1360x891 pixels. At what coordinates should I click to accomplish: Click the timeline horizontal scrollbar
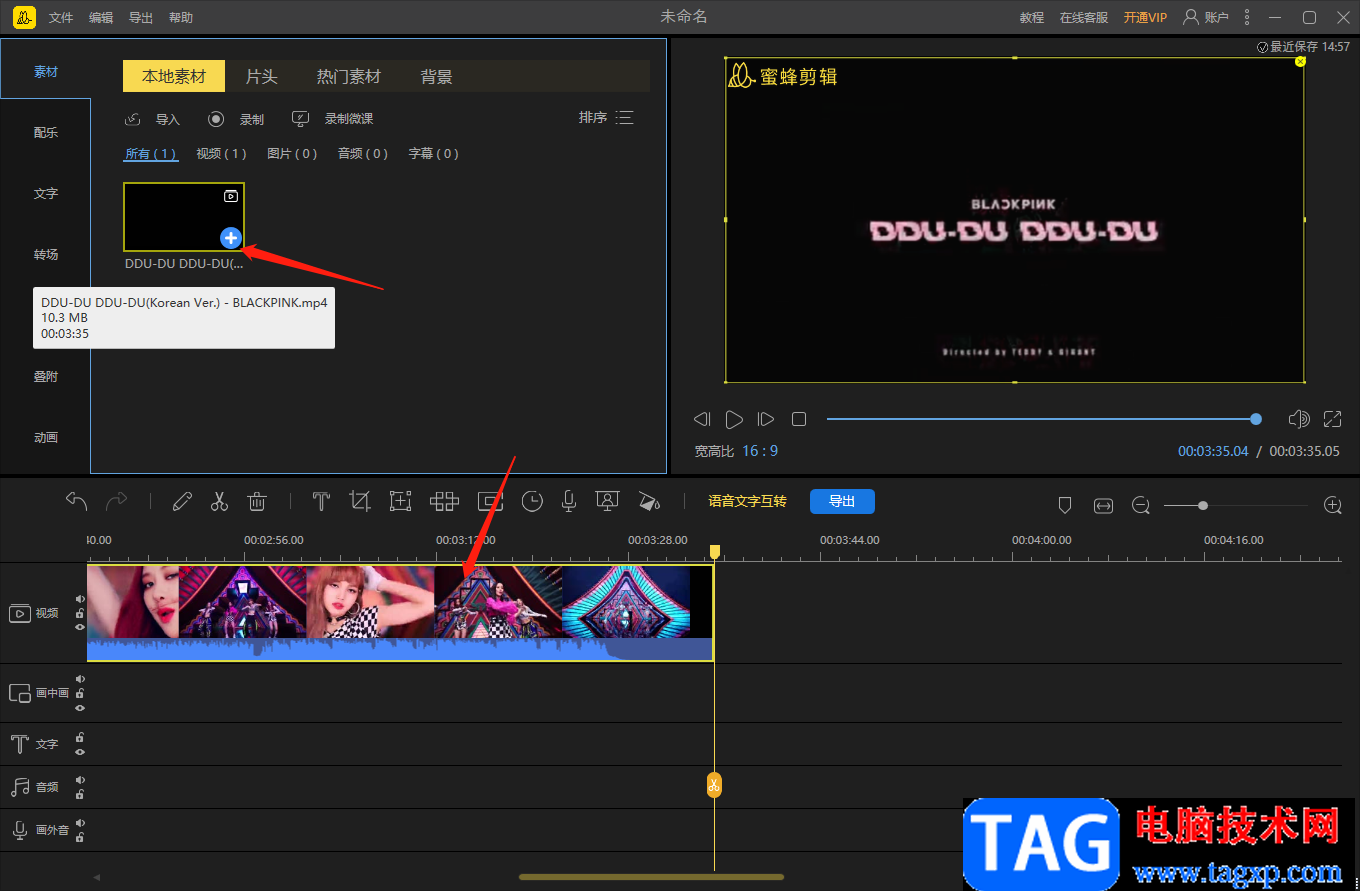coord(651,877)
